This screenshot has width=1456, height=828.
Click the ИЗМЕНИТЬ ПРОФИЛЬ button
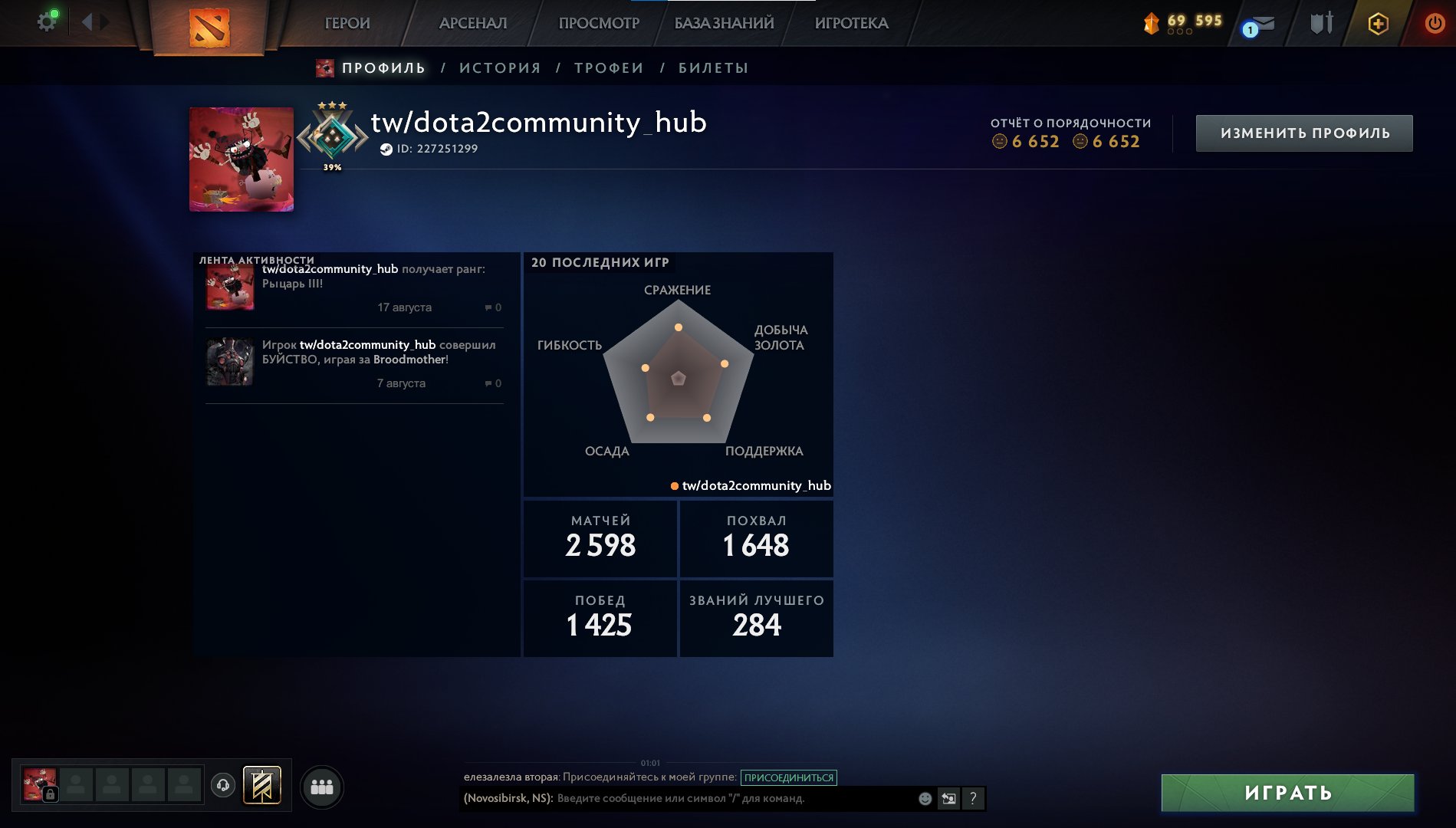[x=1304, y=133]
